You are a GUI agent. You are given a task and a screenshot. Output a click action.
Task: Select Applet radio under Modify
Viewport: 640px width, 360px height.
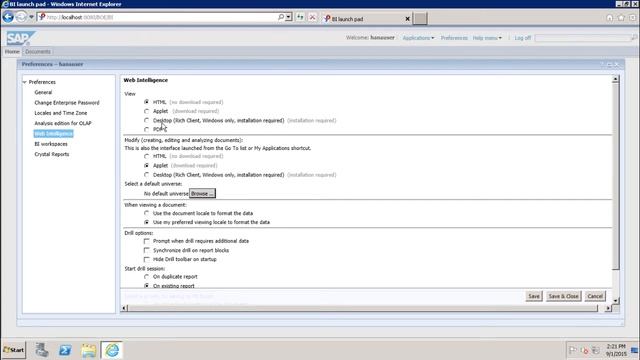pos(147,165)
